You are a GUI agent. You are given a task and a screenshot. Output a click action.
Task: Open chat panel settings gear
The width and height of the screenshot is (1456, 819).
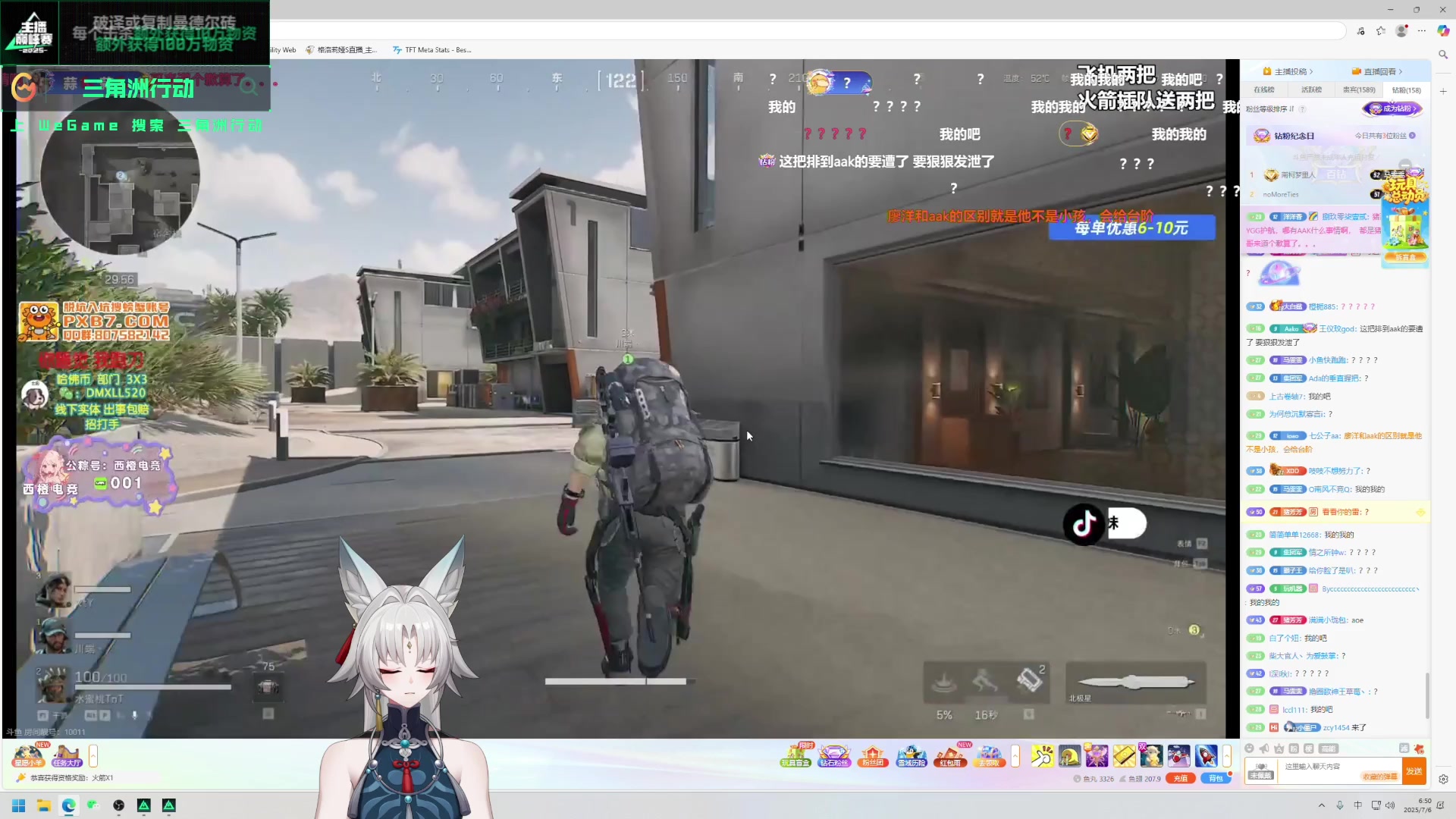[1443, 779]
